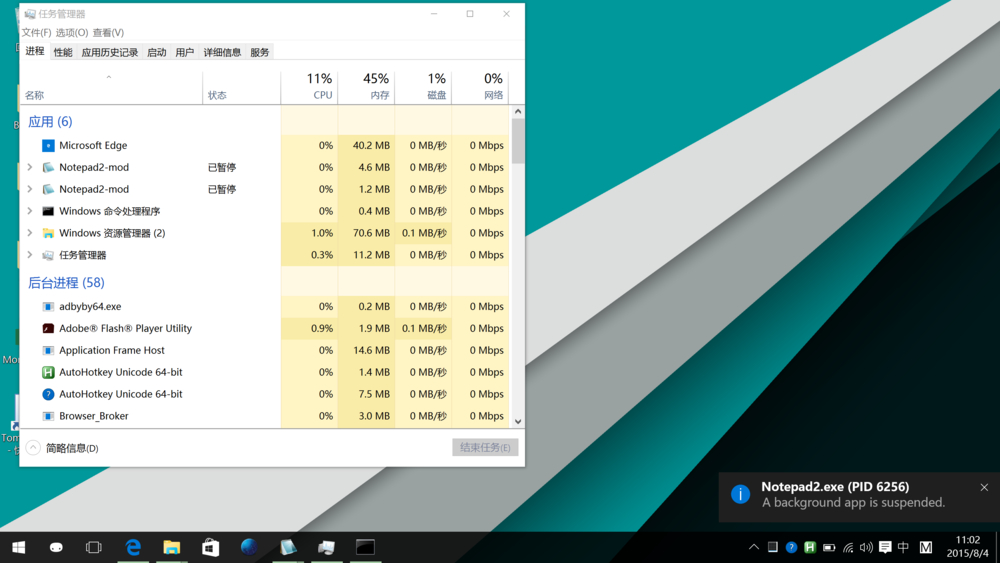Viewport: 1000px width, 563px height.
Task: Click the process list scroll down arrow
Action: [x=518, y=421]
